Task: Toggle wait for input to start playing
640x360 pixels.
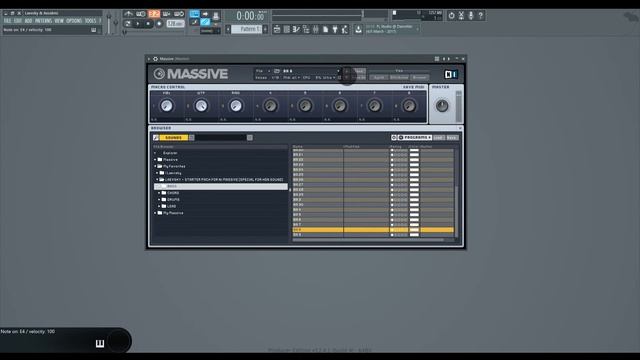Action: [x=141, y=14]
